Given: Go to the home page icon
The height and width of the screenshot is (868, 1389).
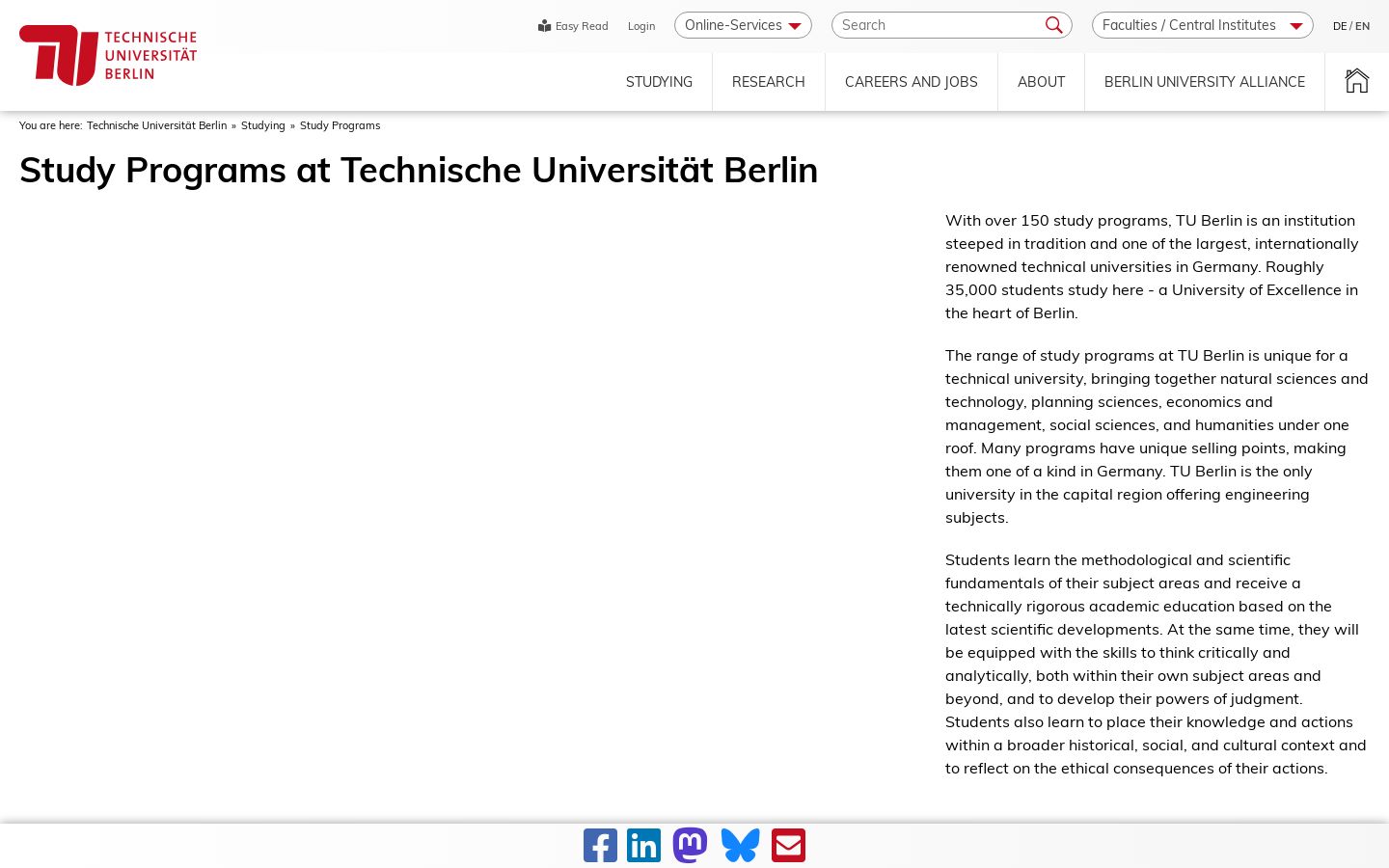Looking at the screenshot, I should (x=1357, y=81).
